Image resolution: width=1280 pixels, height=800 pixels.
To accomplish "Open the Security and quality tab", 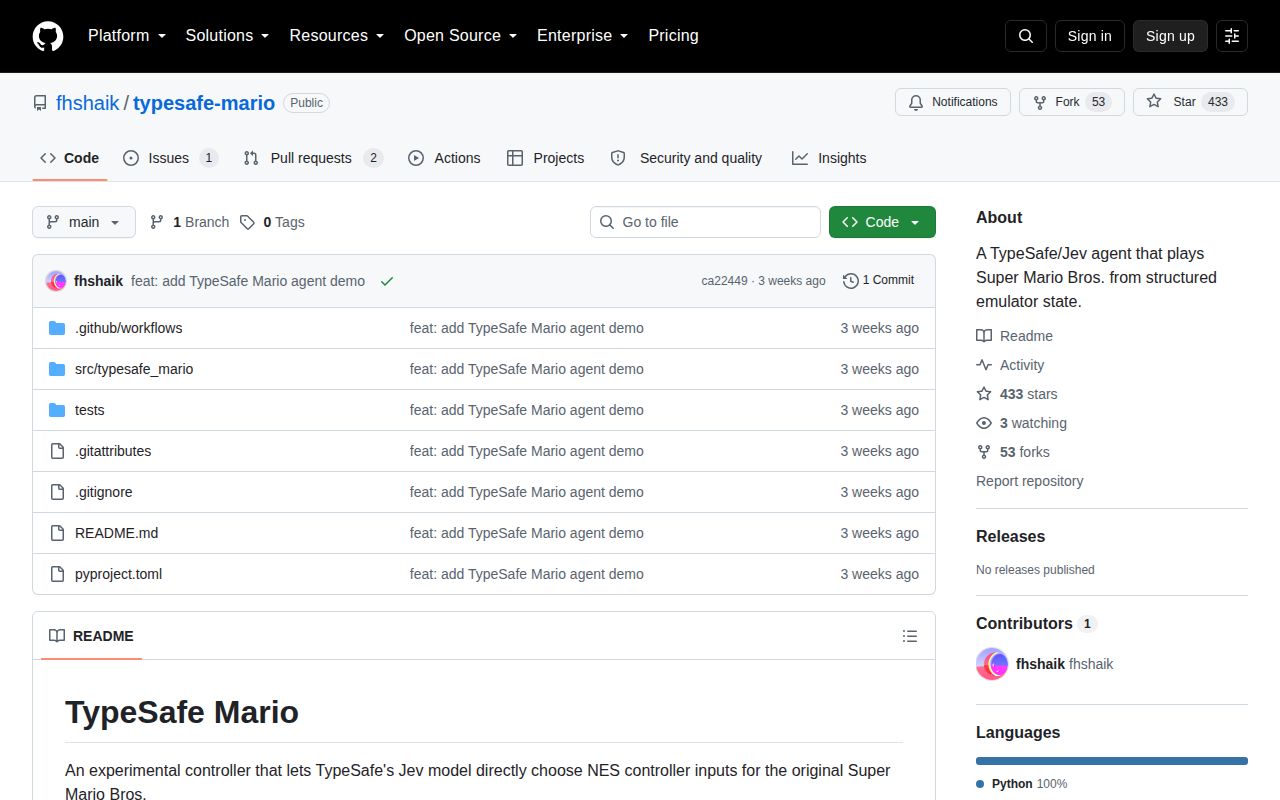I will (x=686, y=158).
